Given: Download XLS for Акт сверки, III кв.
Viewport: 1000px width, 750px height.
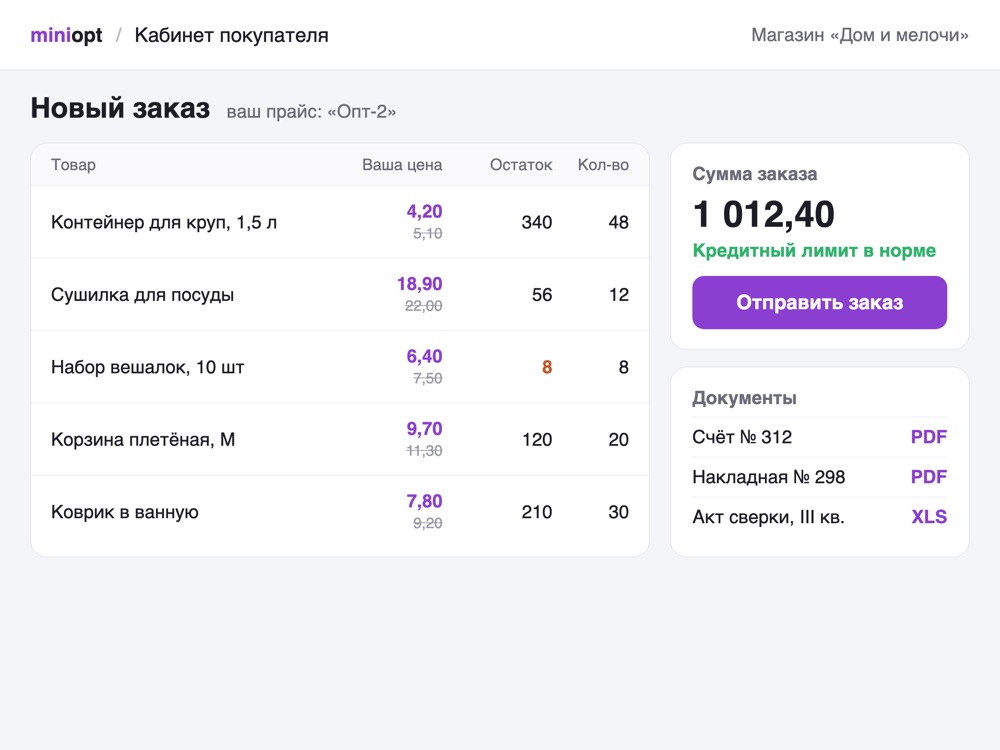Looking at the screenshot, I should click(x=929, y=517).
